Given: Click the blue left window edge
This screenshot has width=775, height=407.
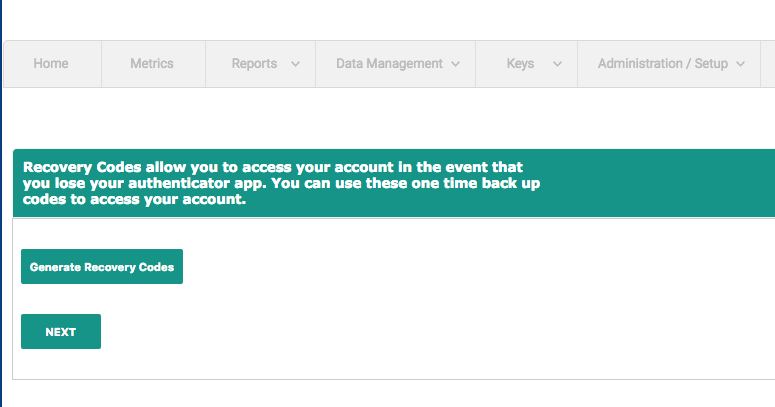Looking at the screenshot, I should (x=1, y=250).
